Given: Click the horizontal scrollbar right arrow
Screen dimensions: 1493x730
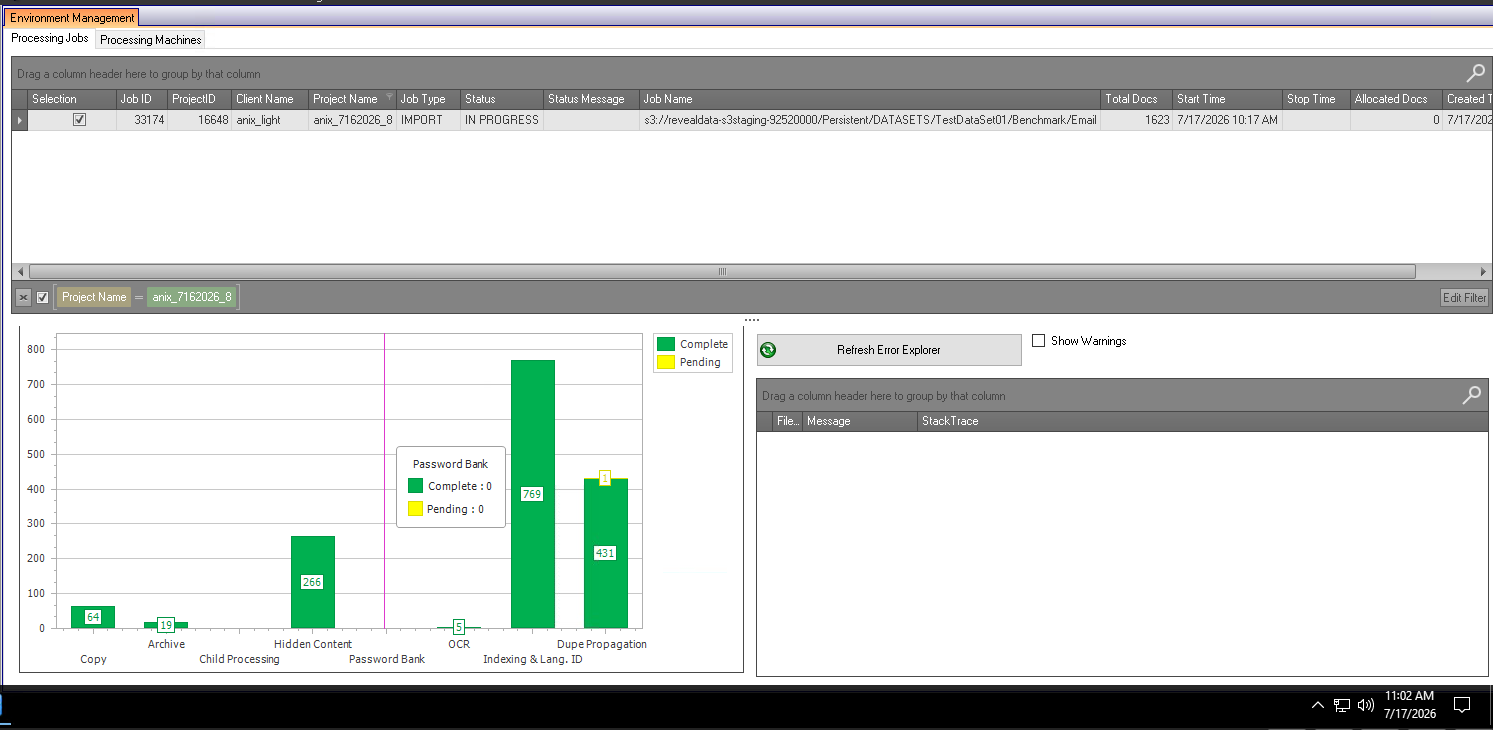Looking at the screenshot, I should 1482,271.
